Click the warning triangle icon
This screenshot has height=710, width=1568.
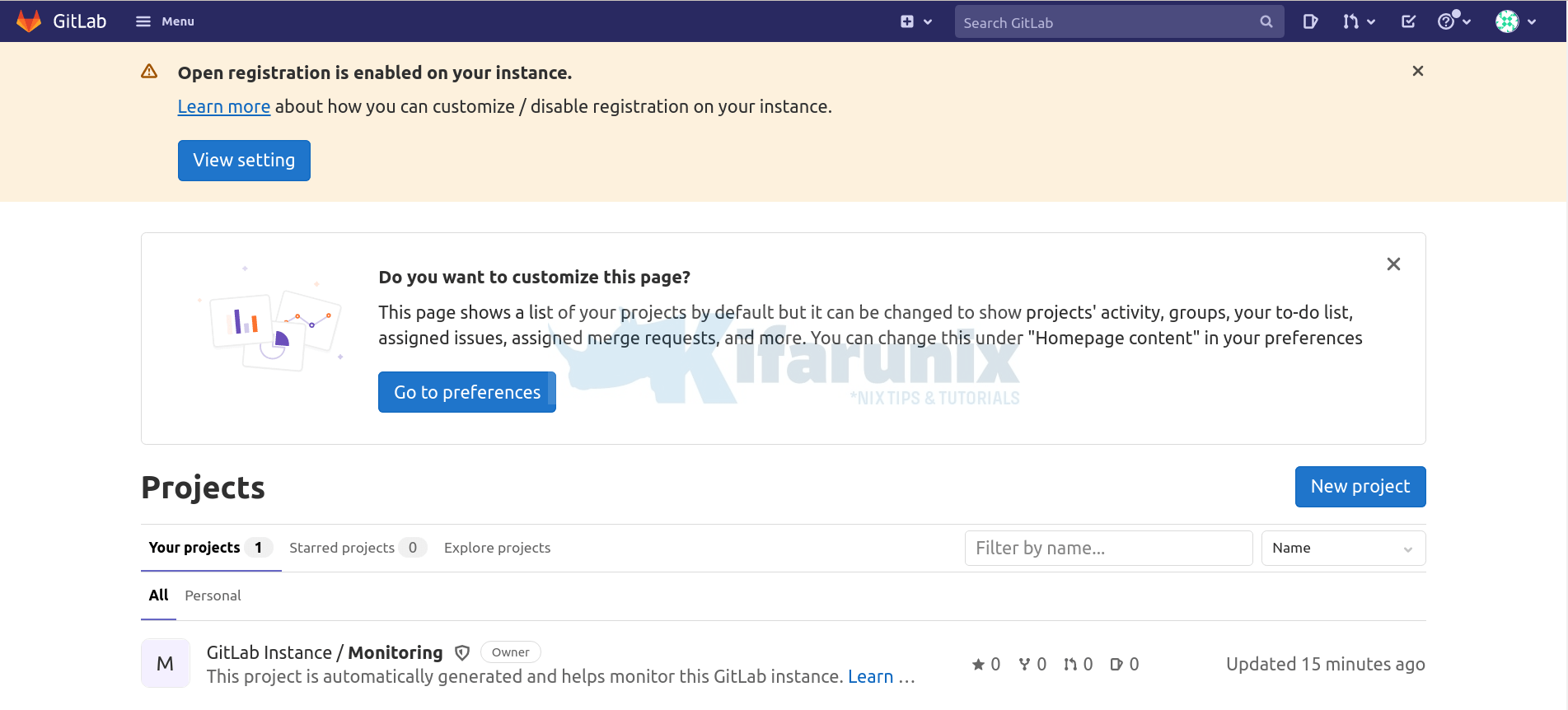point(149,72)
